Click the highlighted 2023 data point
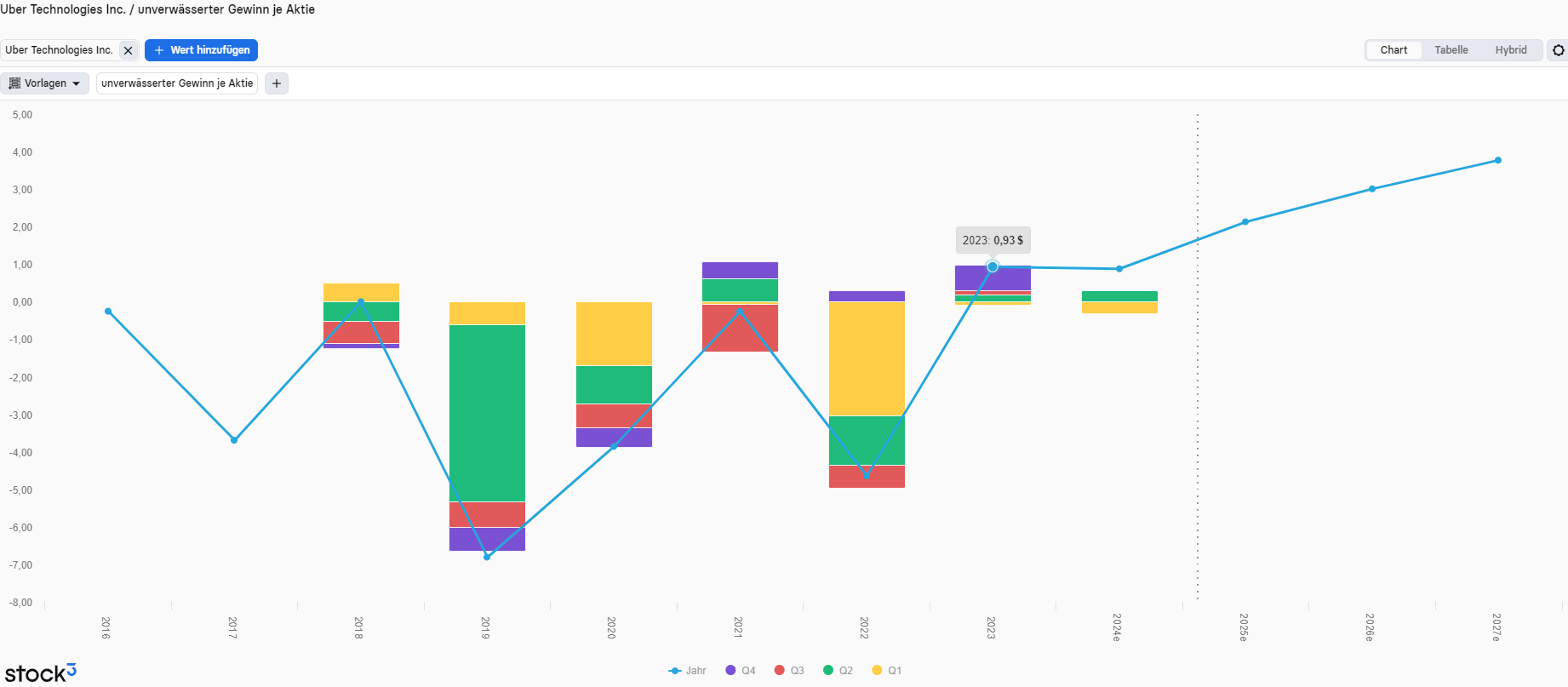The height and width of the screenshot is (687, 1568). click(993, 267)
